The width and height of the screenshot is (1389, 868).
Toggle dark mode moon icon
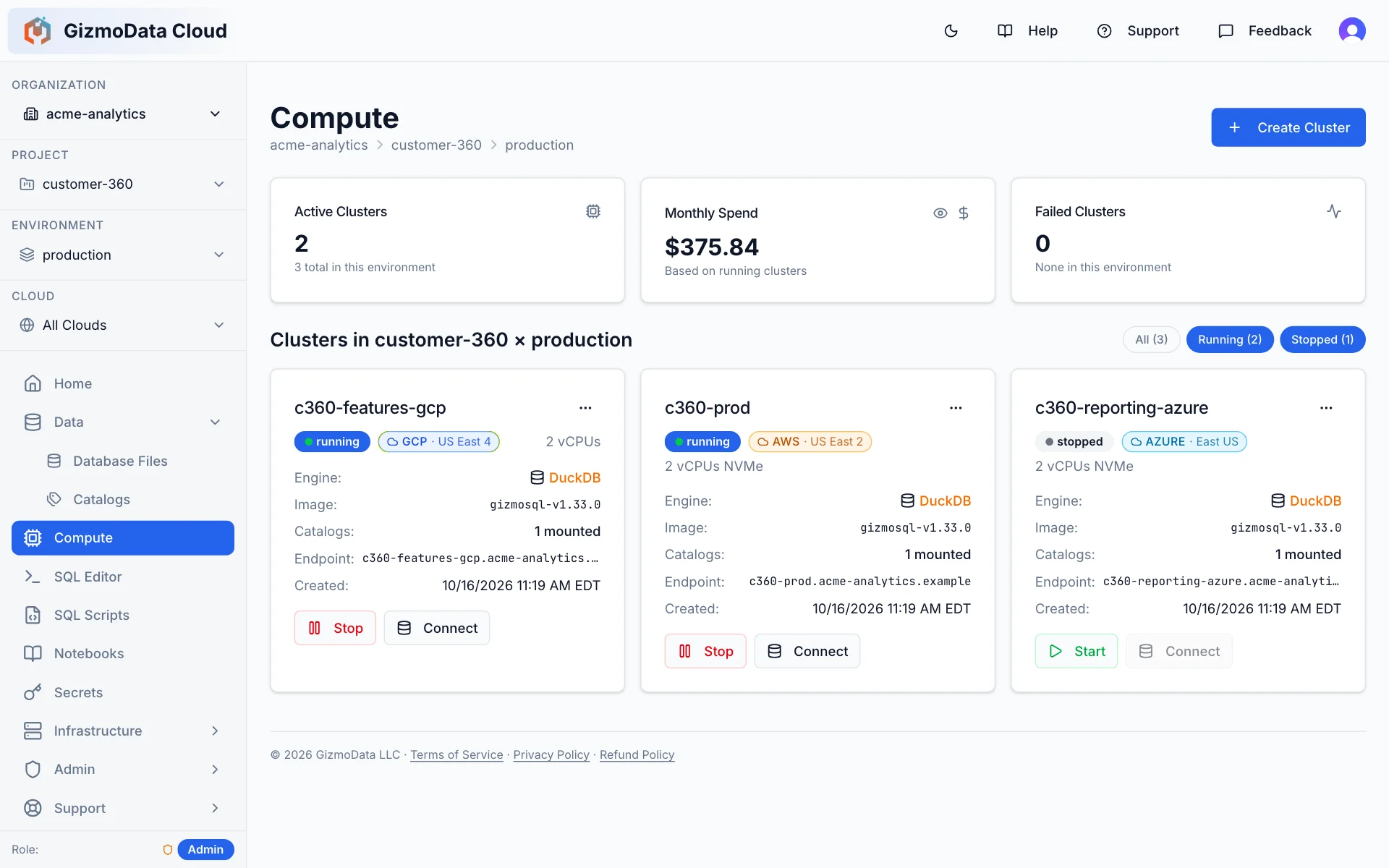click(951, 30)
